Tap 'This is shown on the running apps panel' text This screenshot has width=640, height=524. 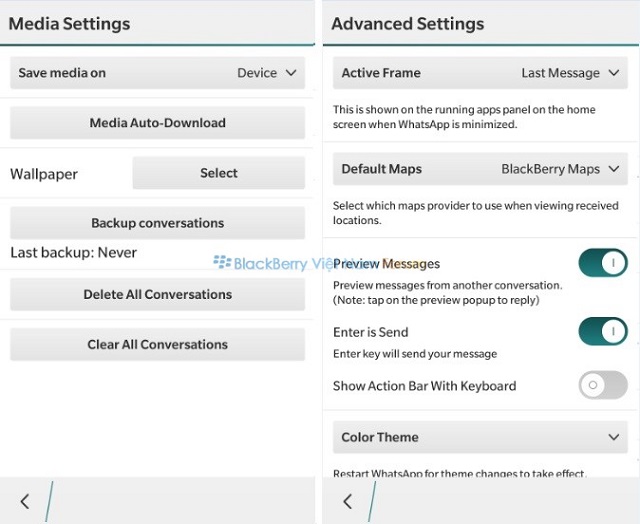[464, 117]
